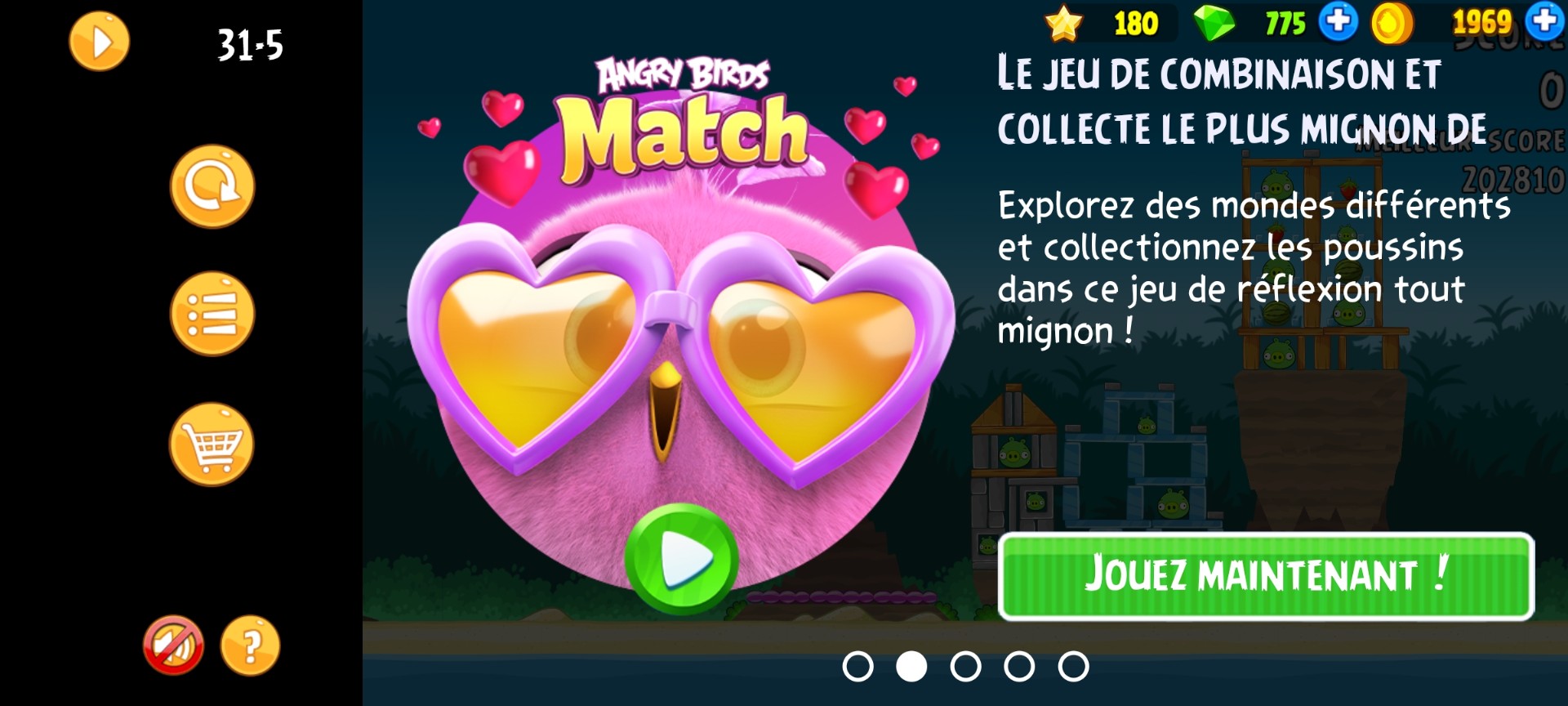1568x706 pixels.
Task: Select the third carousel page dot
Action: 965,667
